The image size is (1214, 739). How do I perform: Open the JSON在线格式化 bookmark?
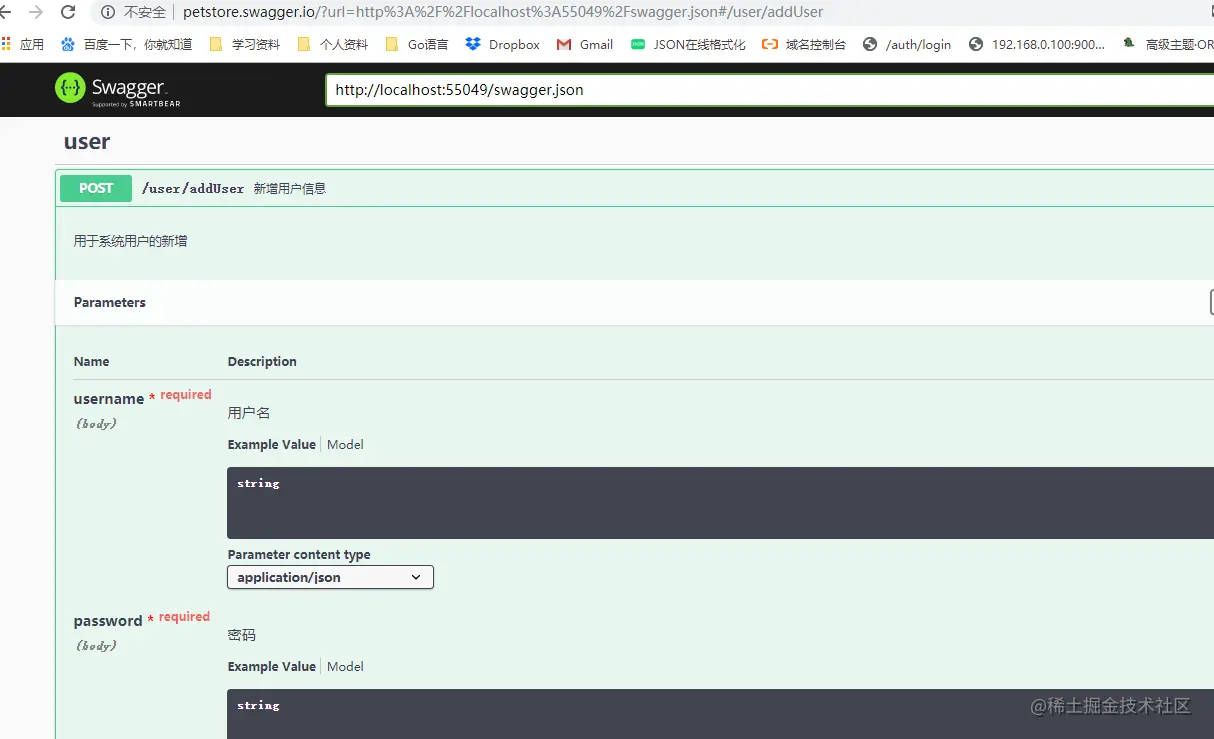point(688,44)
